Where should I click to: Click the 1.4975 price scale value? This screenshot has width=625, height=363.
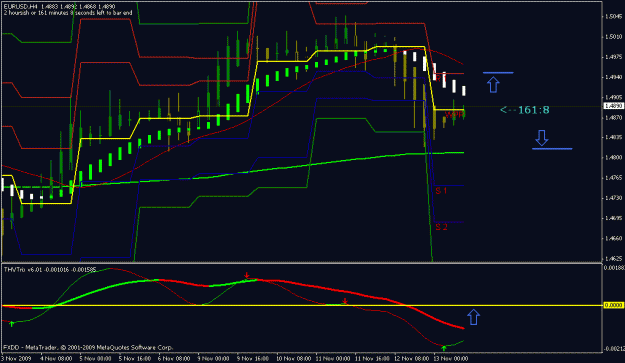613,57
